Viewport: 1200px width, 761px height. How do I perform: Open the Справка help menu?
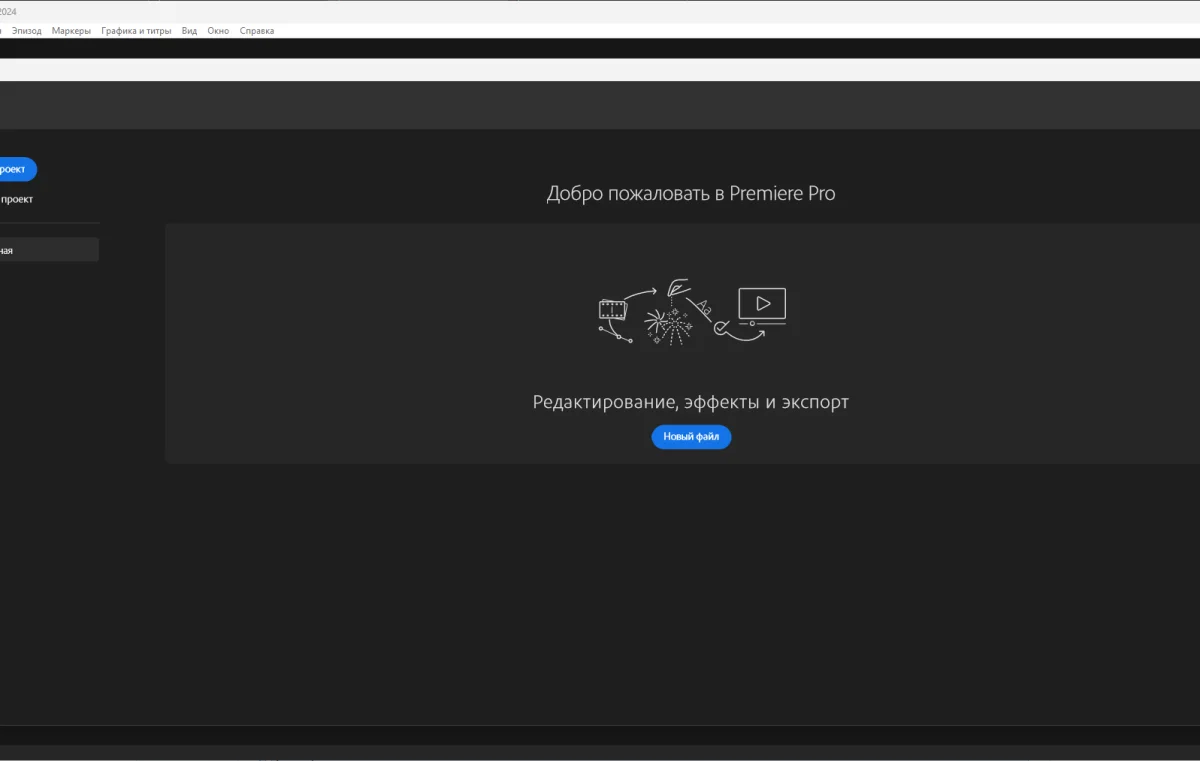(257, 31)
